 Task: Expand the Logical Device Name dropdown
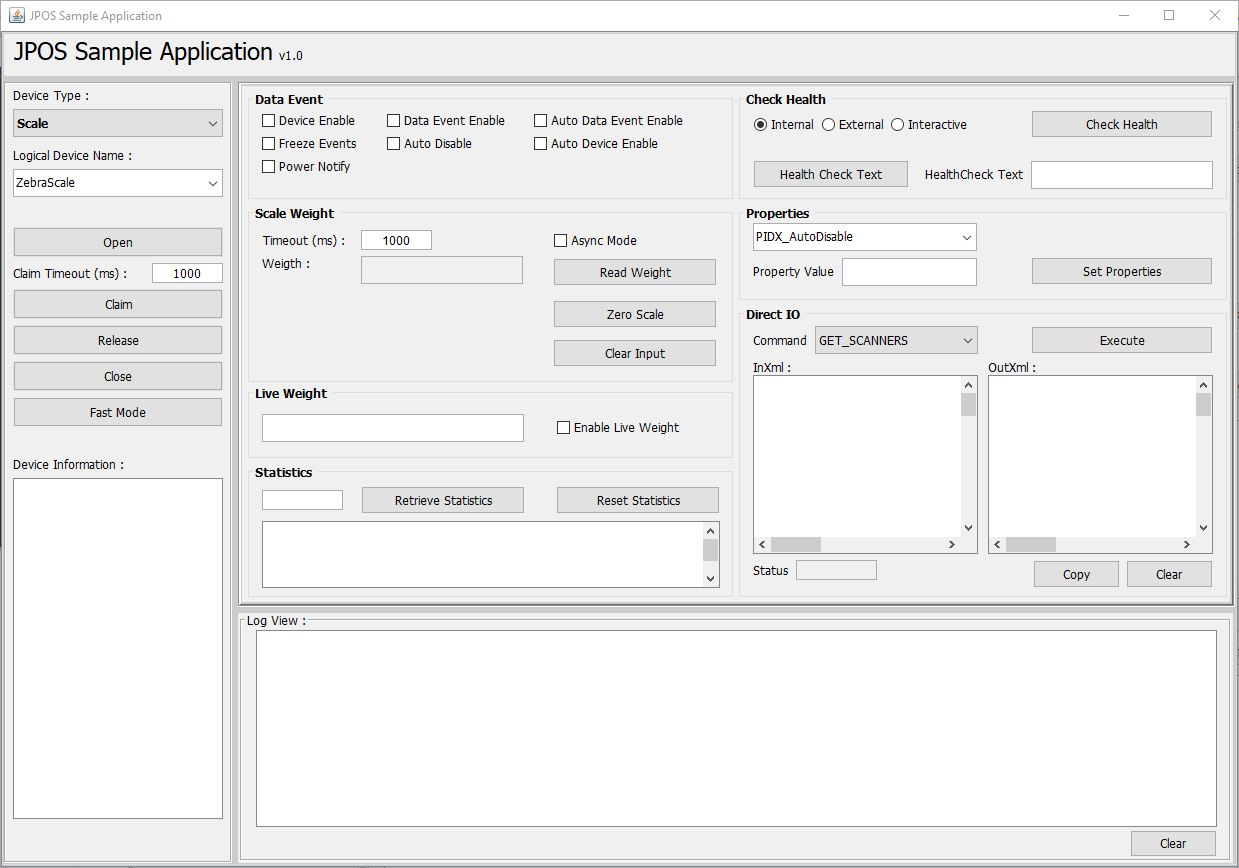tap(117, 183)
